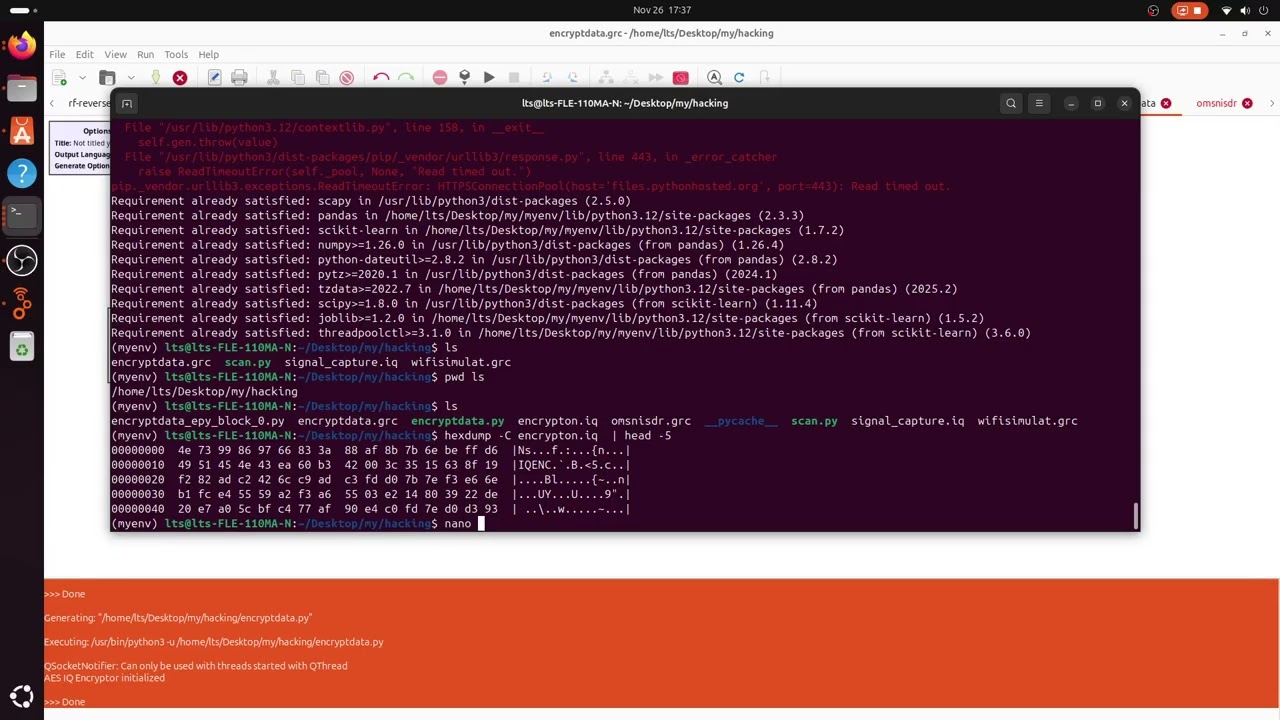
Task: Click terminal search magnifier icon
Action: click(x=1011, y=103)
